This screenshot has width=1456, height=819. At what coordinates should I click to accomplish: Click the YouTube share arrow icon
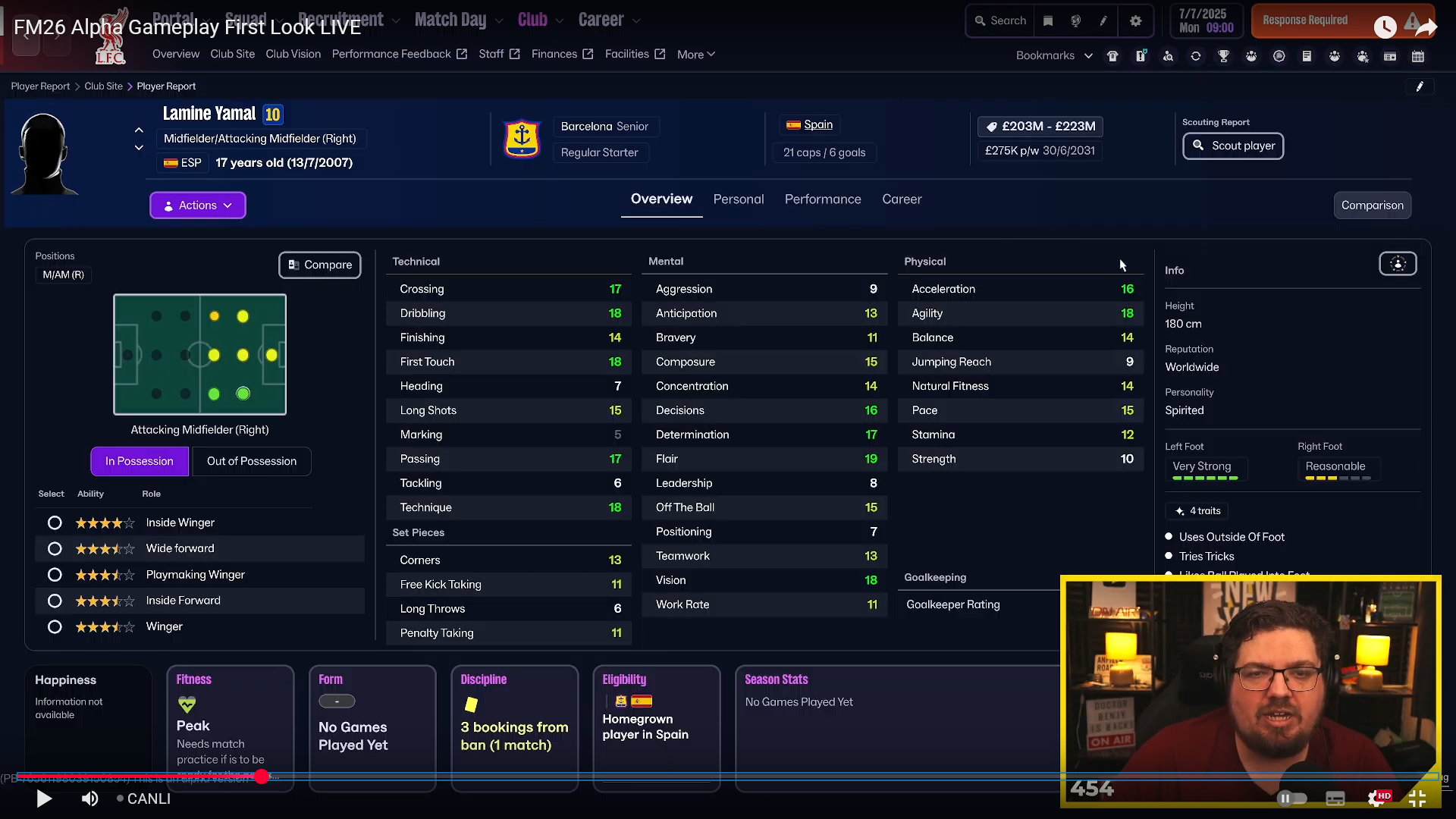click(1426, 27)
